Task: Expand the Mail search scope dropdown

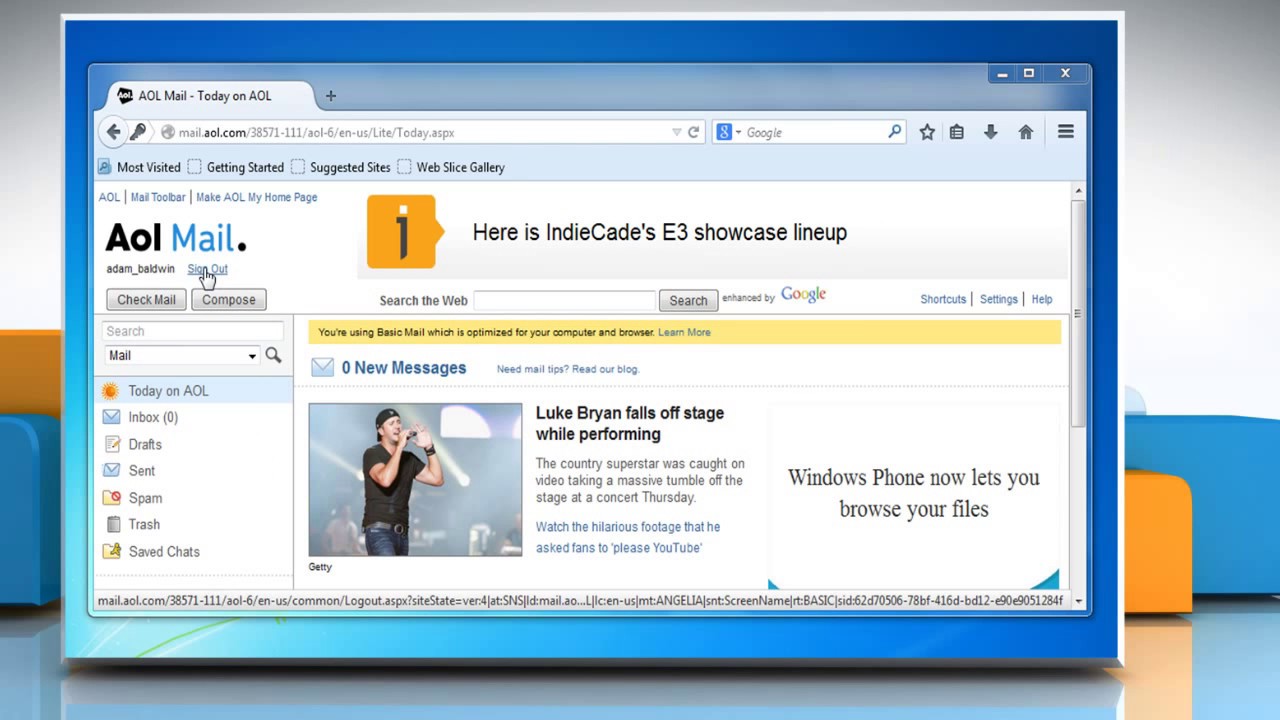Action: click(x=182, y=355)
